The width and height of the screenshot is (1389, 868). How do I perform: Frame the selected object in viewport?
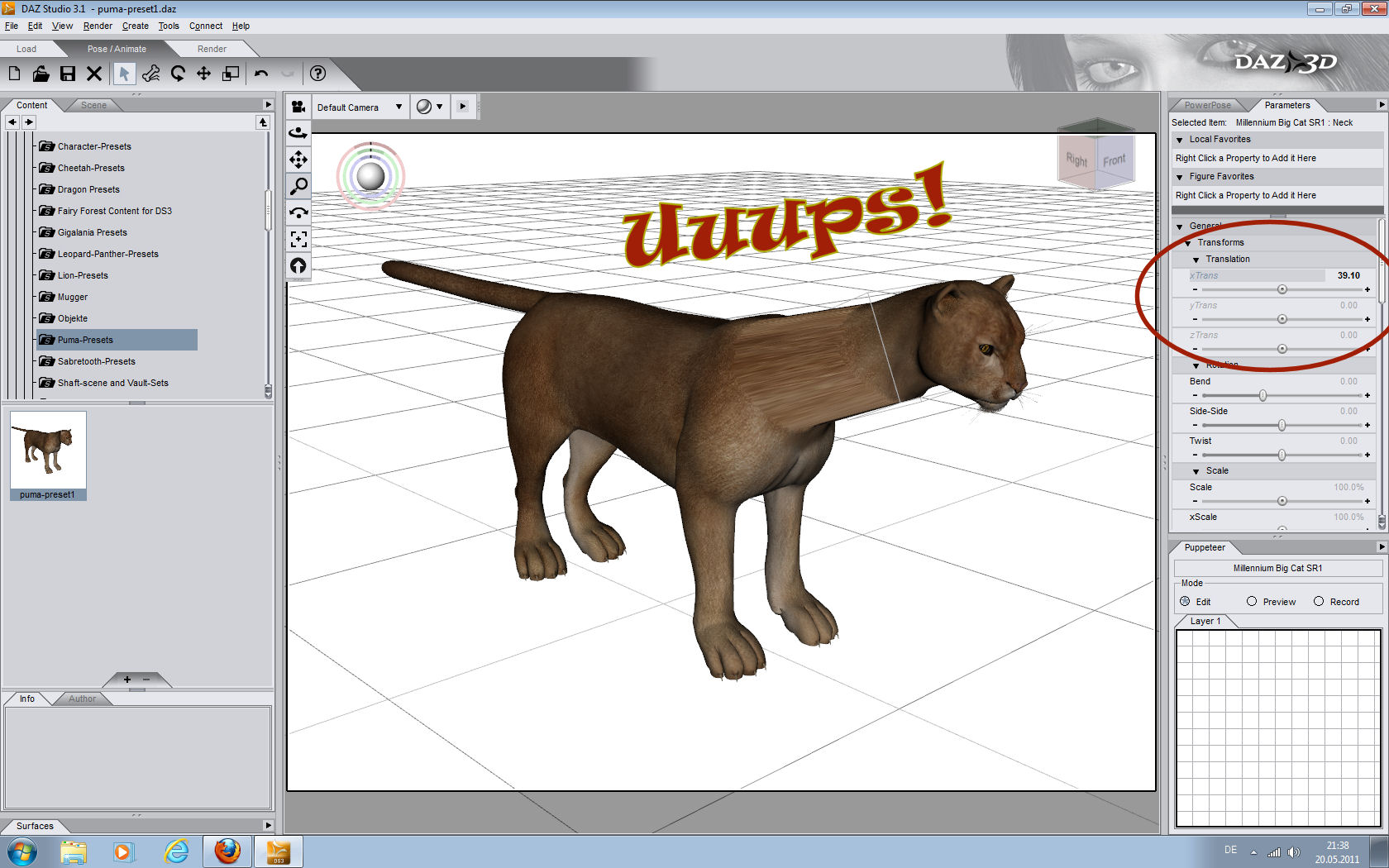[298, 239]
